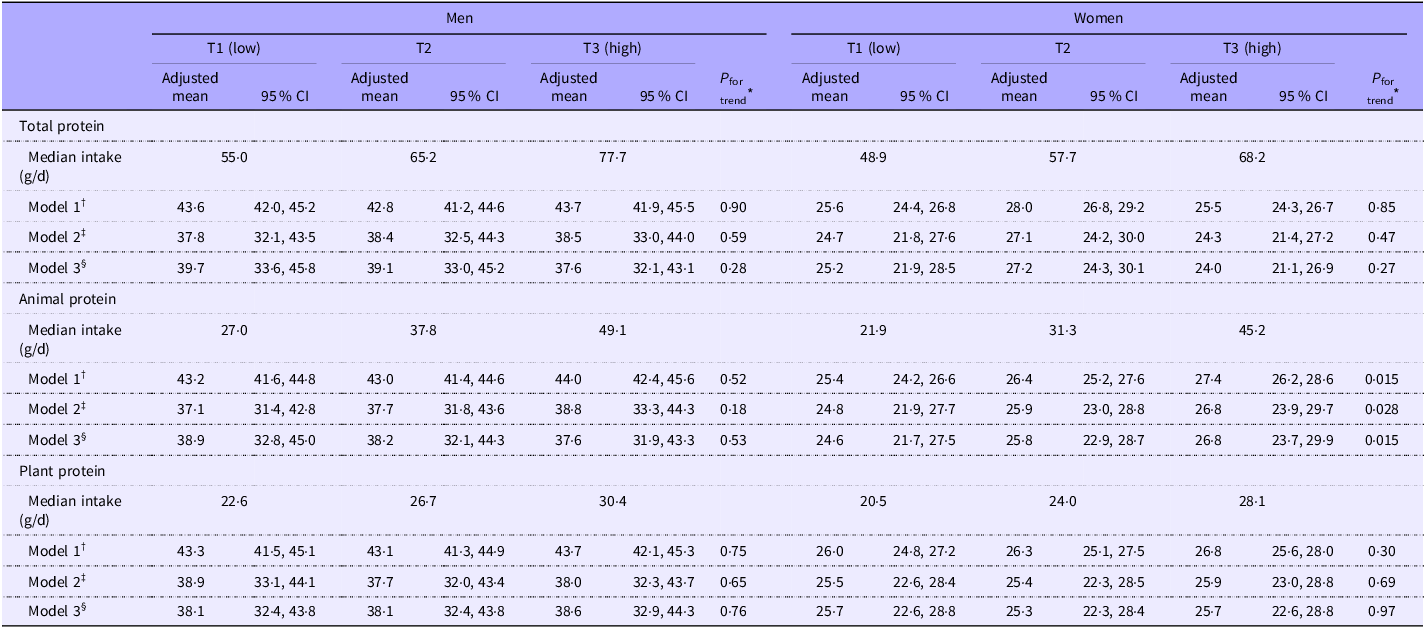
Task: Select median intake value '27·0'
Action: (235, 330)
